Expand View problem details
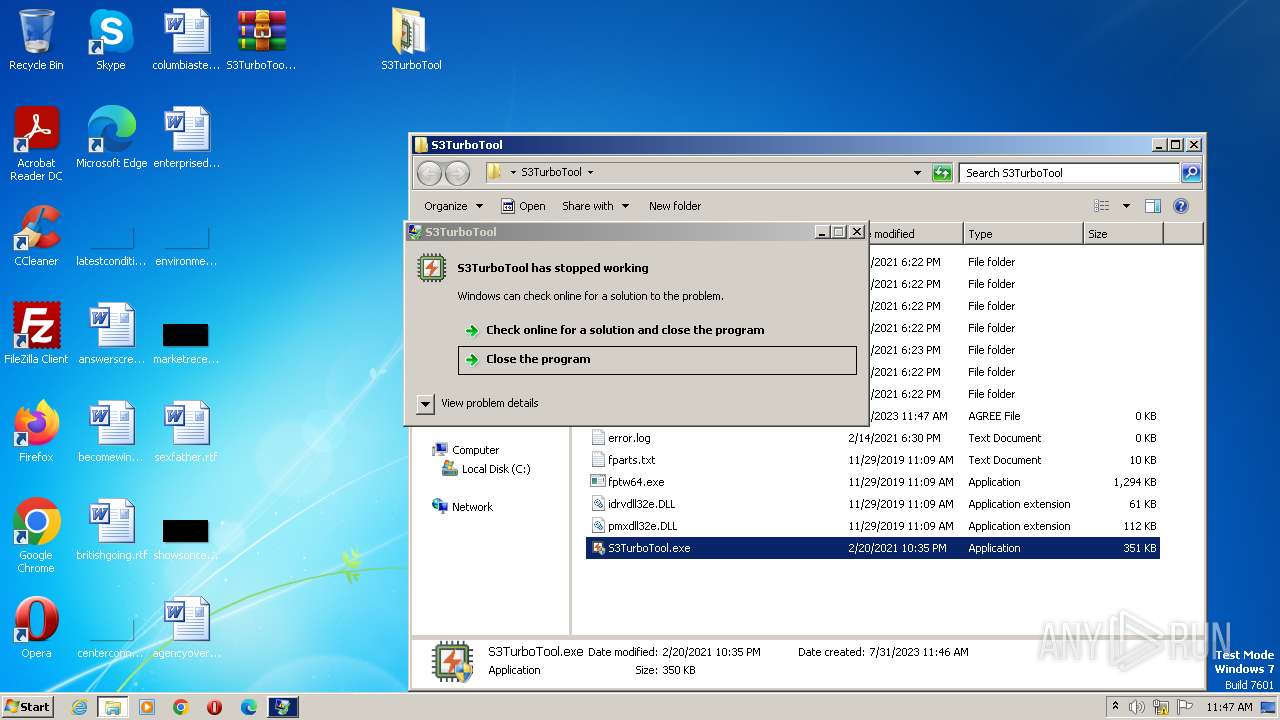This screenshot has height=720, width=1280. [426, 403]
